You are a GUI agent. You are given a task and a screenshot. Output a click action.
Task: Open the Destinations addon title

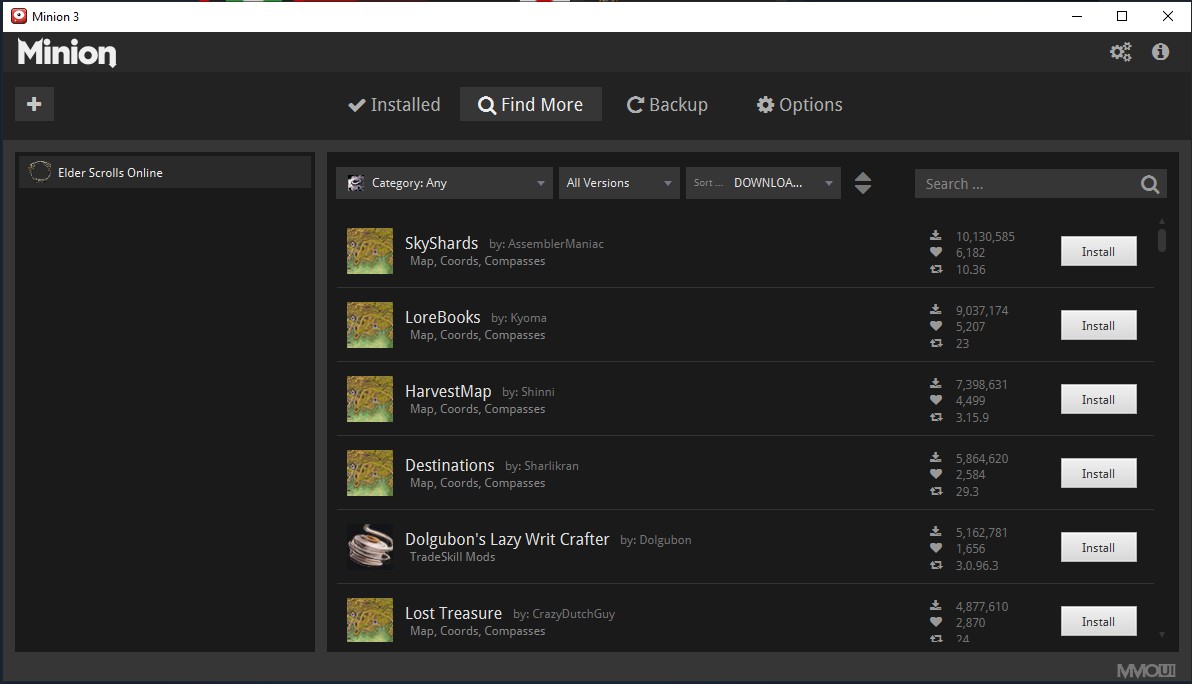coord(449,465)
